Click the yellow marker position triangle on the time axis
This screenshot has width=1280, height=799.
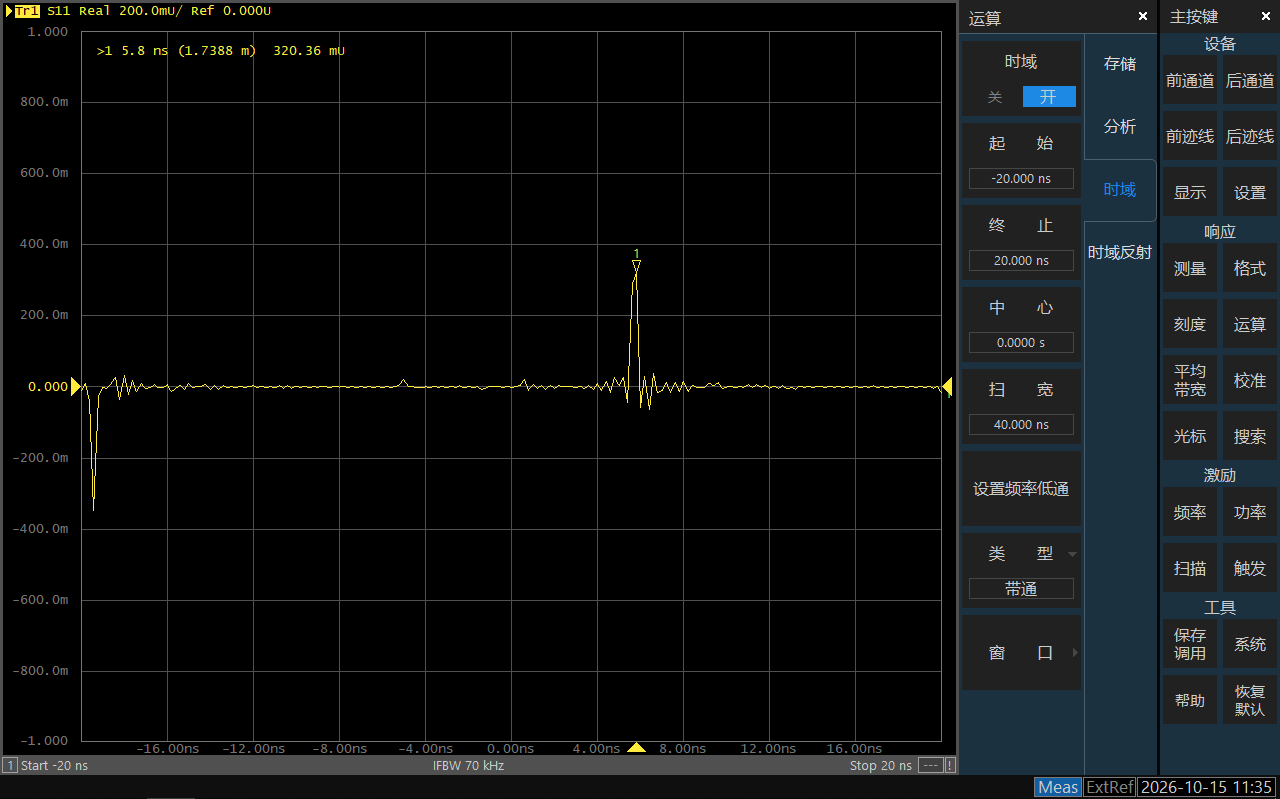[x=636, y=748]
